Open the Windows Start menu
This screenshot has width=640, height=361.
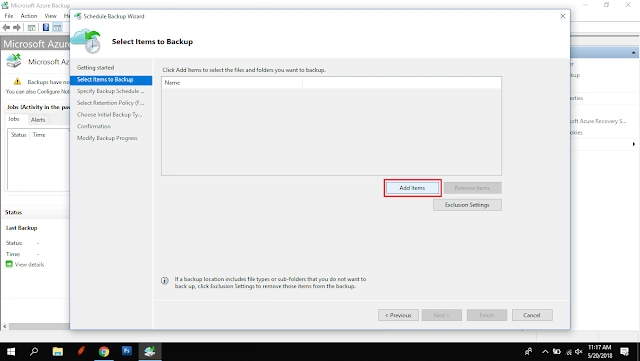pyautogui.click(x=11, y=351)
